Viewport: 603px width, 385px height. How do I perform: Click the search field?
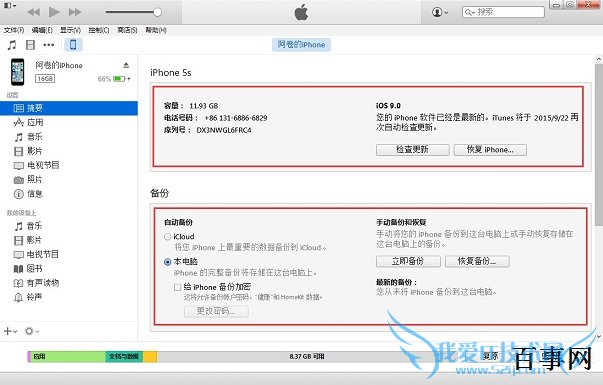pyautogui.click(x=503, y=12)
